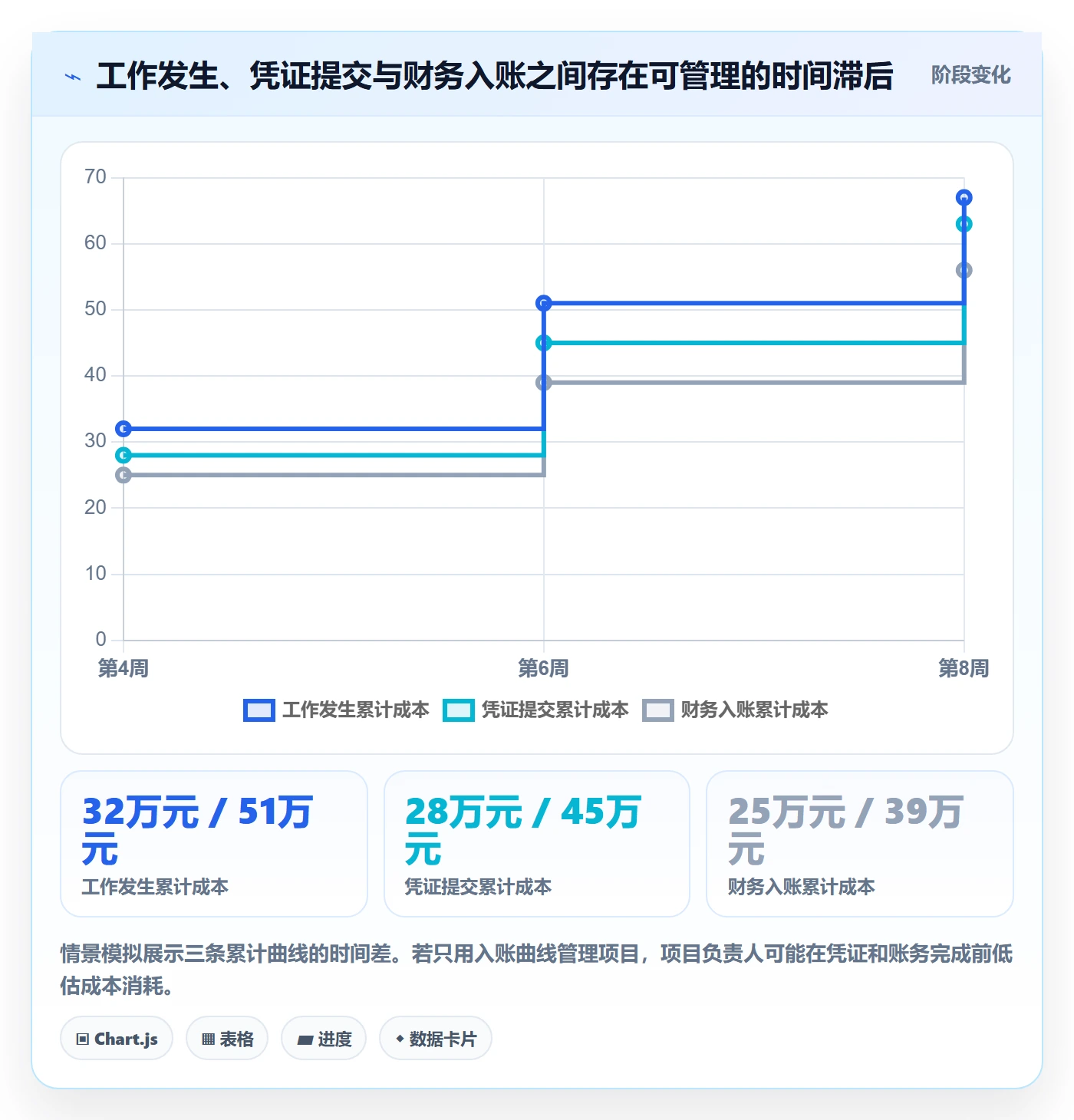1074x1120 pixels.
Task: Click the 进度 tag
Action: pos(324,1039)
